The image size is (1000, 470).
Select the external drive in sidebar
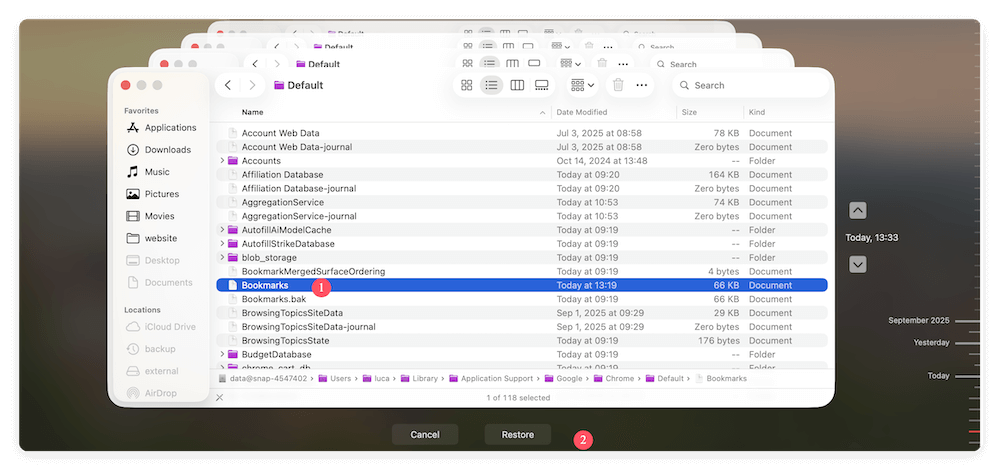152,371
